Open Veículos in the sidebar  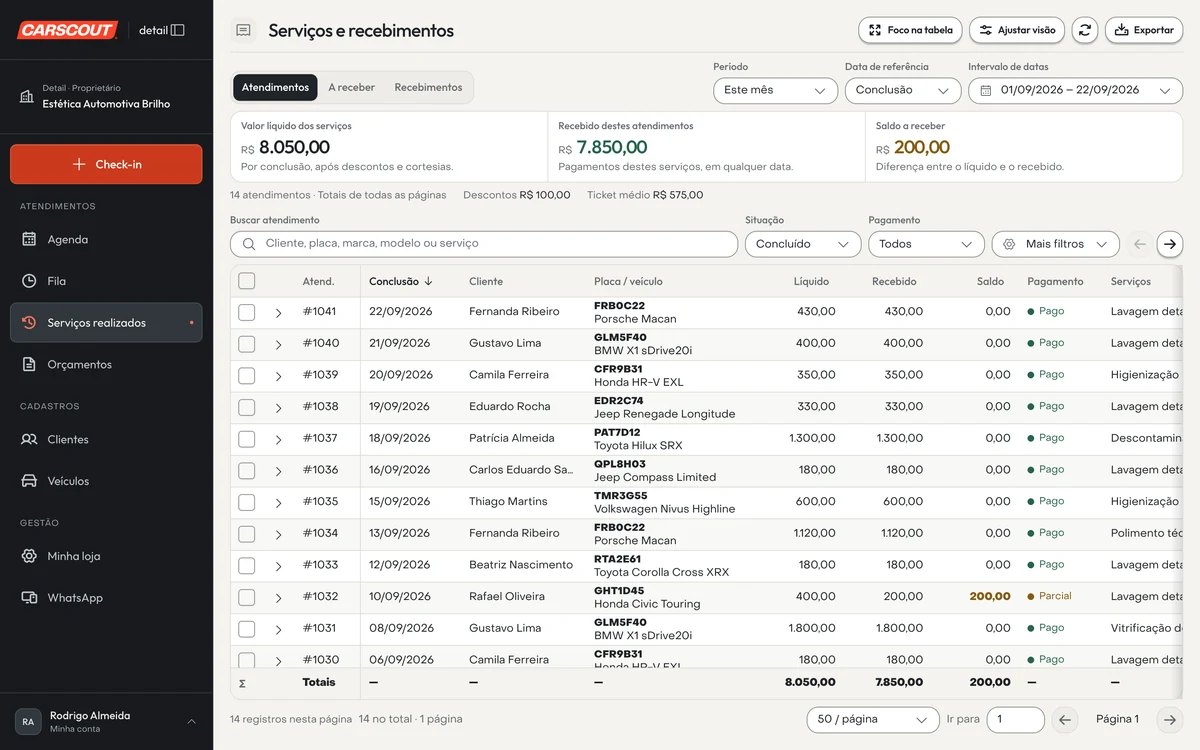tap(106, 481)
